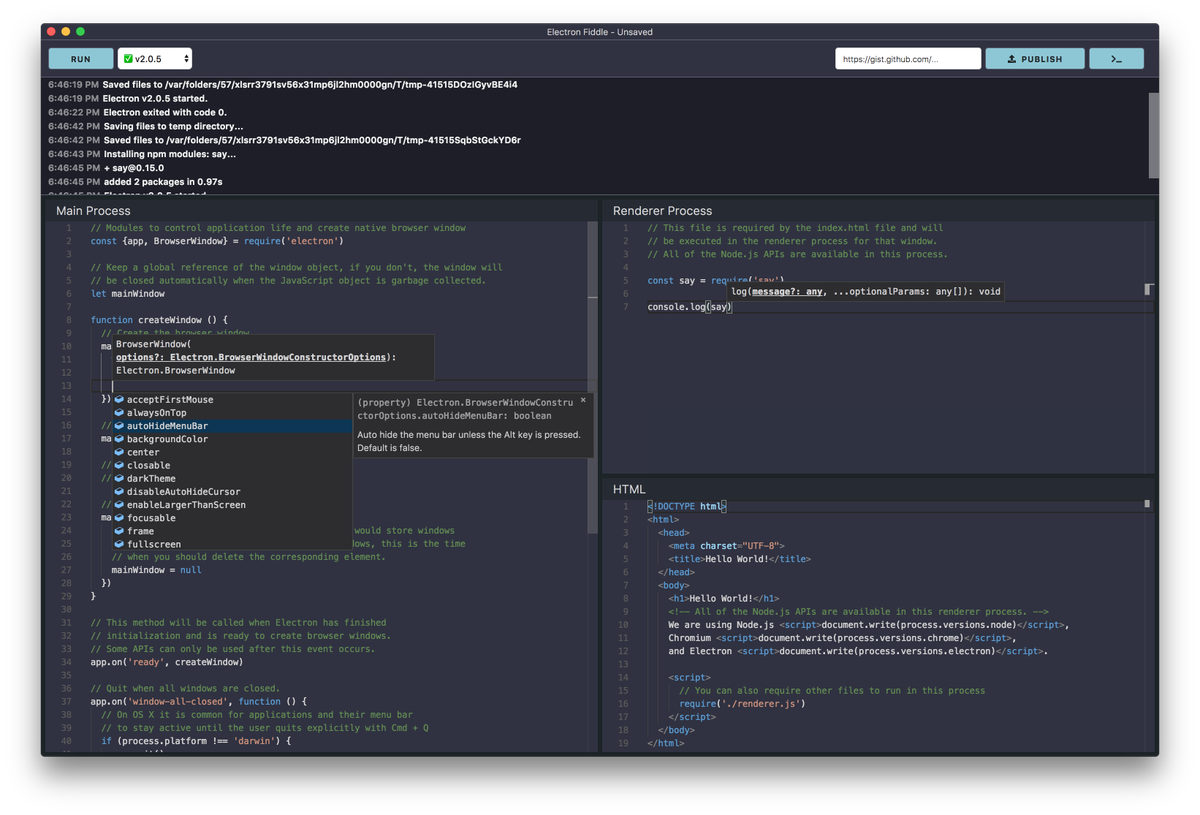Click 'let mainWindow' on line 6

click(127, 294)
